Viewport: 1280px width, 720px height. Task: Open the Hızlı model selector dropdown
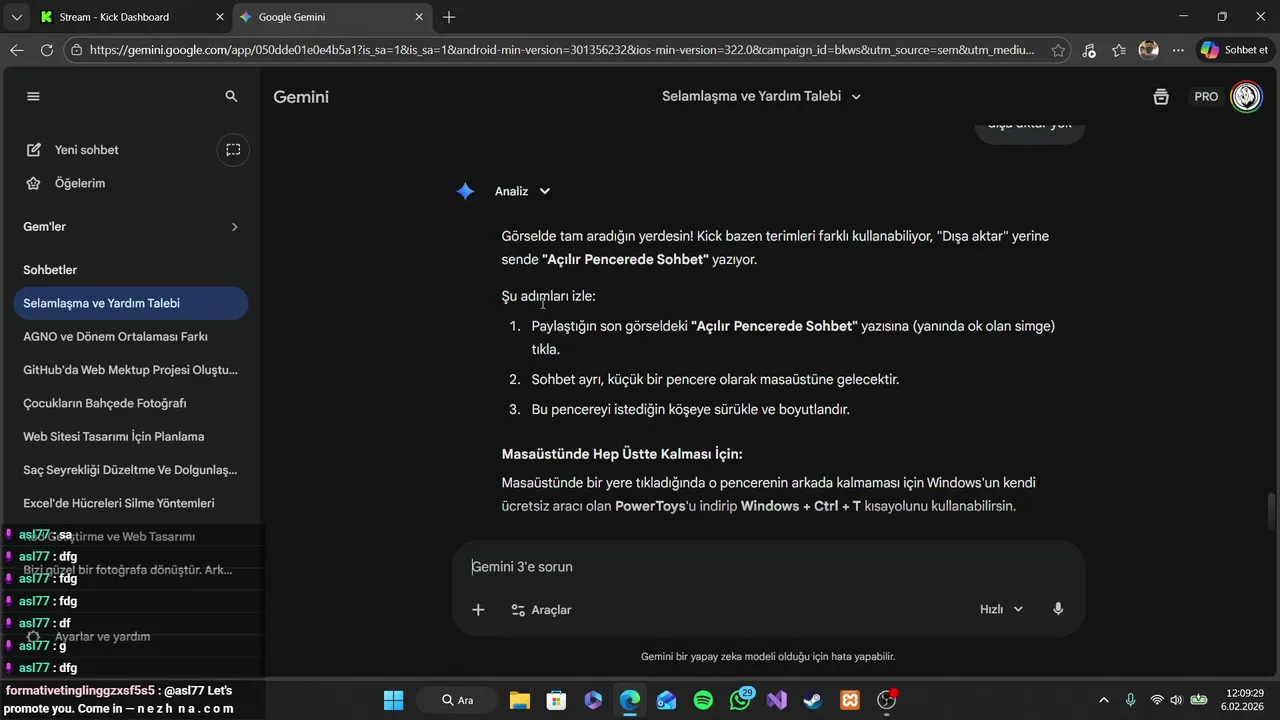(1001, 609)
